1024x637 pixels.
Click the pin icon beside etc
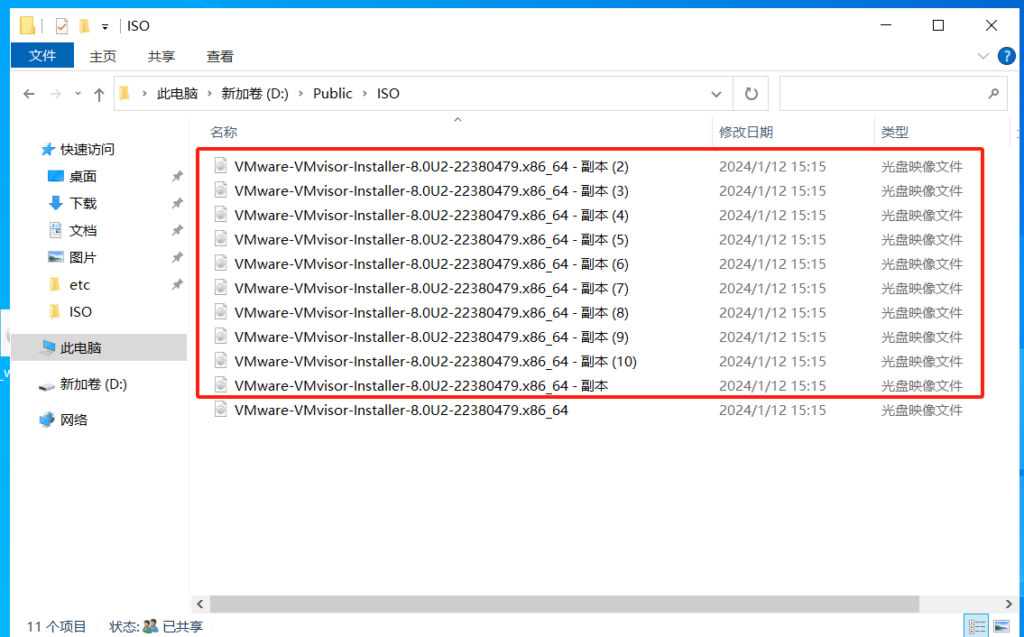point(177,285)
